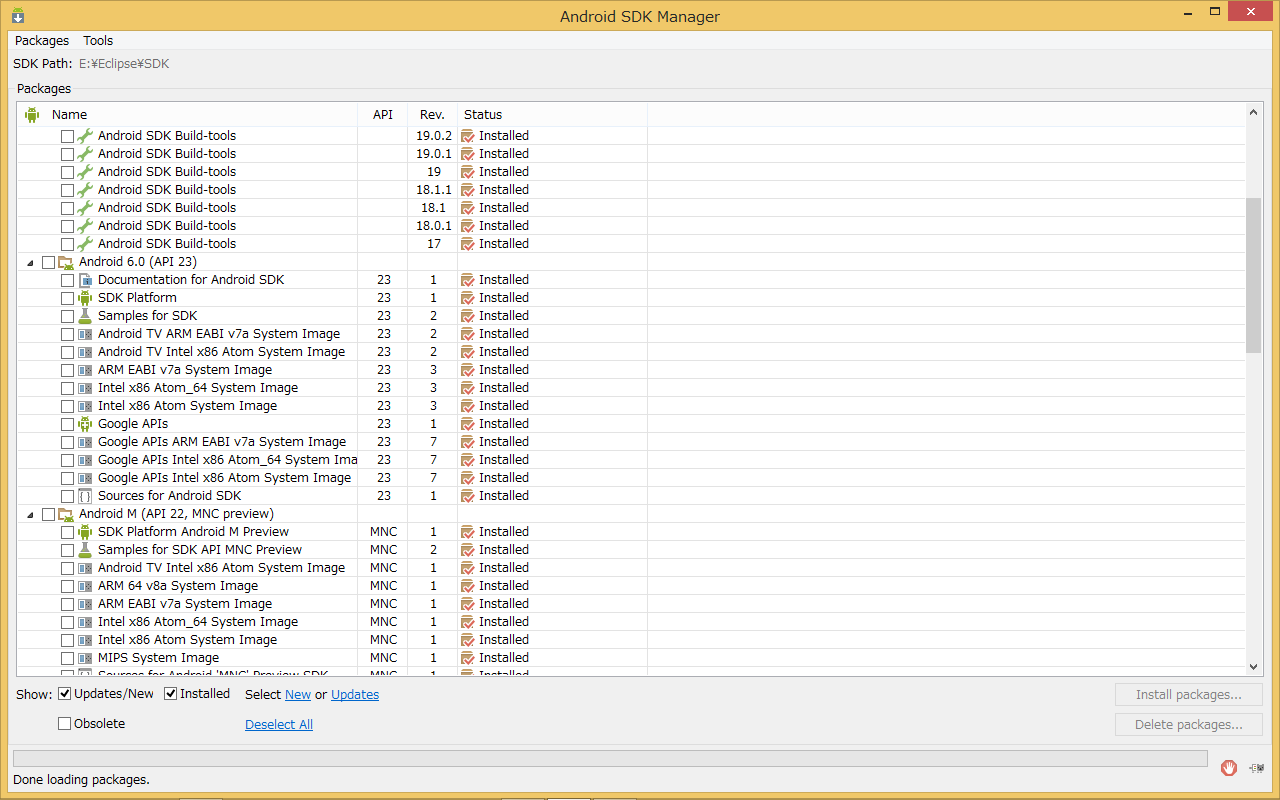Click the Select New link
This screenshot has height=800, width=1280.
[x=298, y=694]
